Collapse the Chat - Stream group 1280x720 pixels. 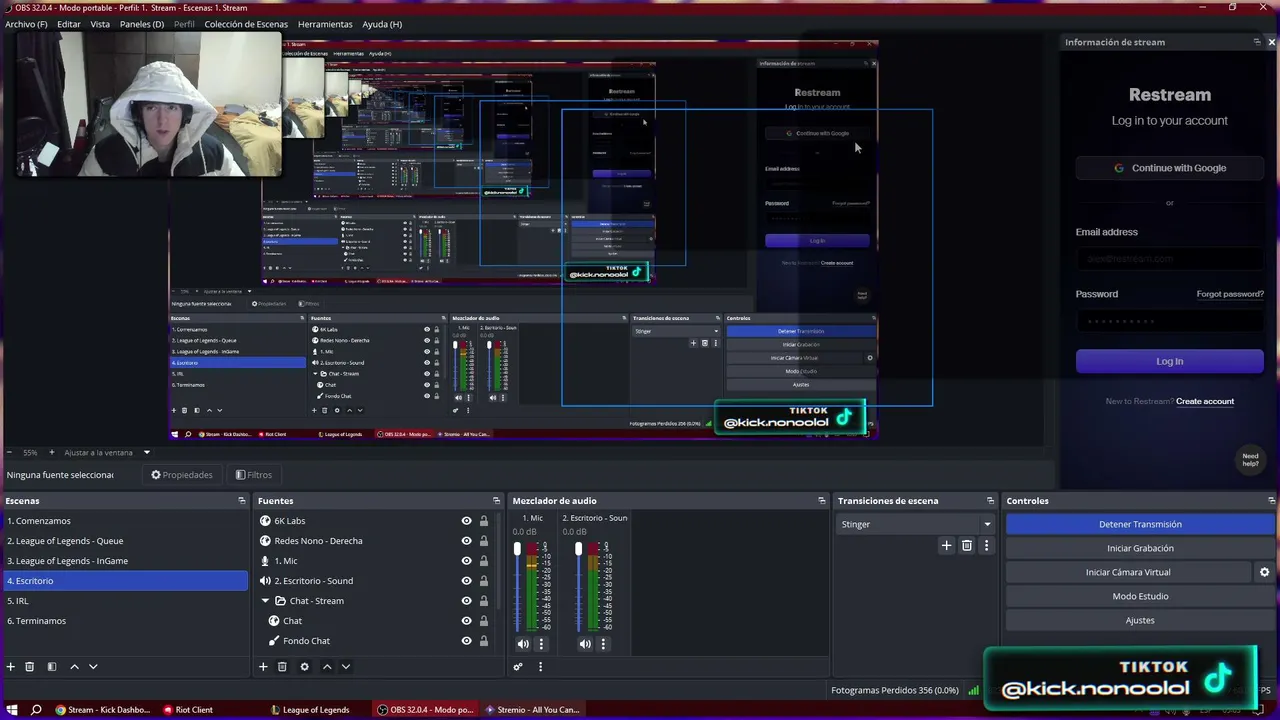click(x=266, y=601)
